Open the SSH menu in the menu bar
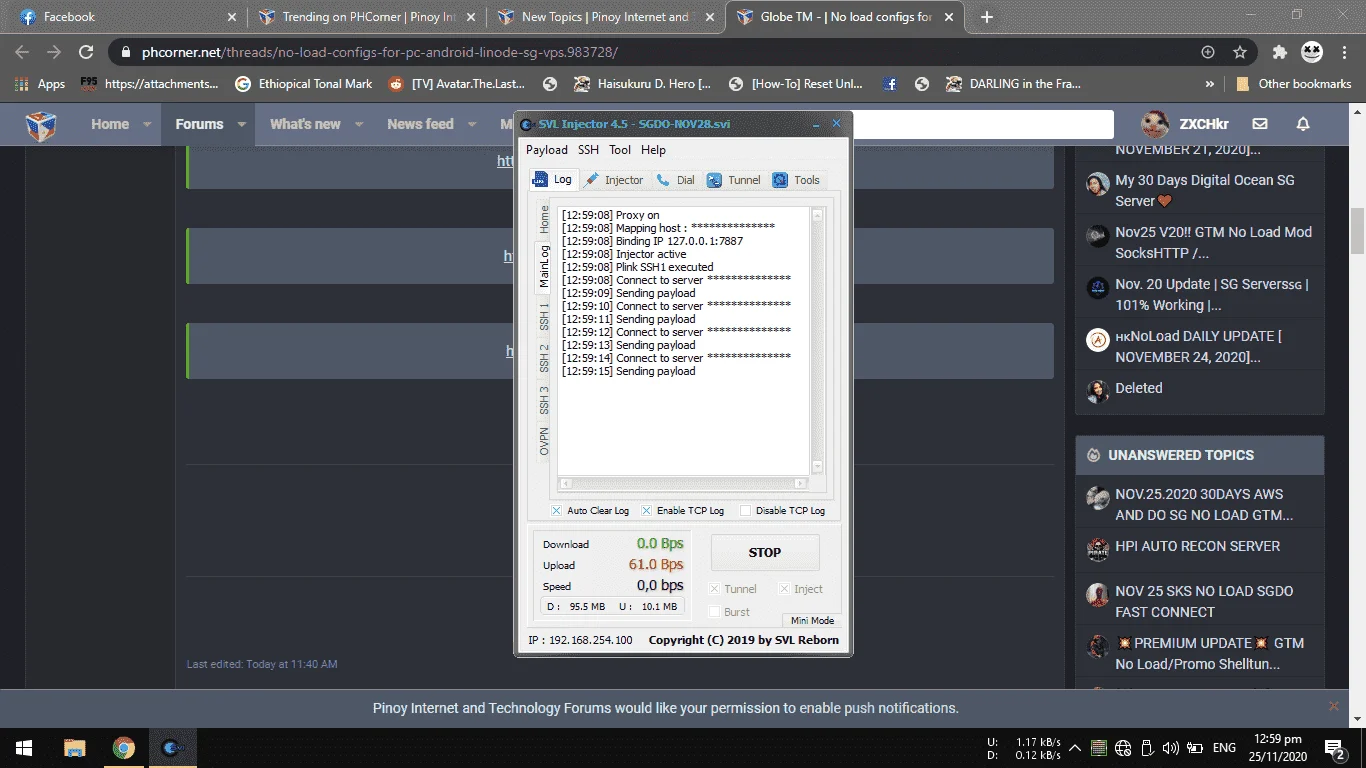 (x=588, y=150)
